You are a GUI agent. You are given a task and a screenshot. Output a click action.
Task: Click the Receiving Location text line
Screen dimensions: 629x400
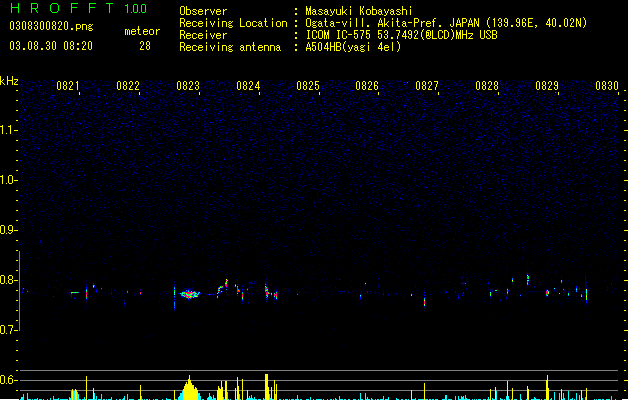point(383,23)
